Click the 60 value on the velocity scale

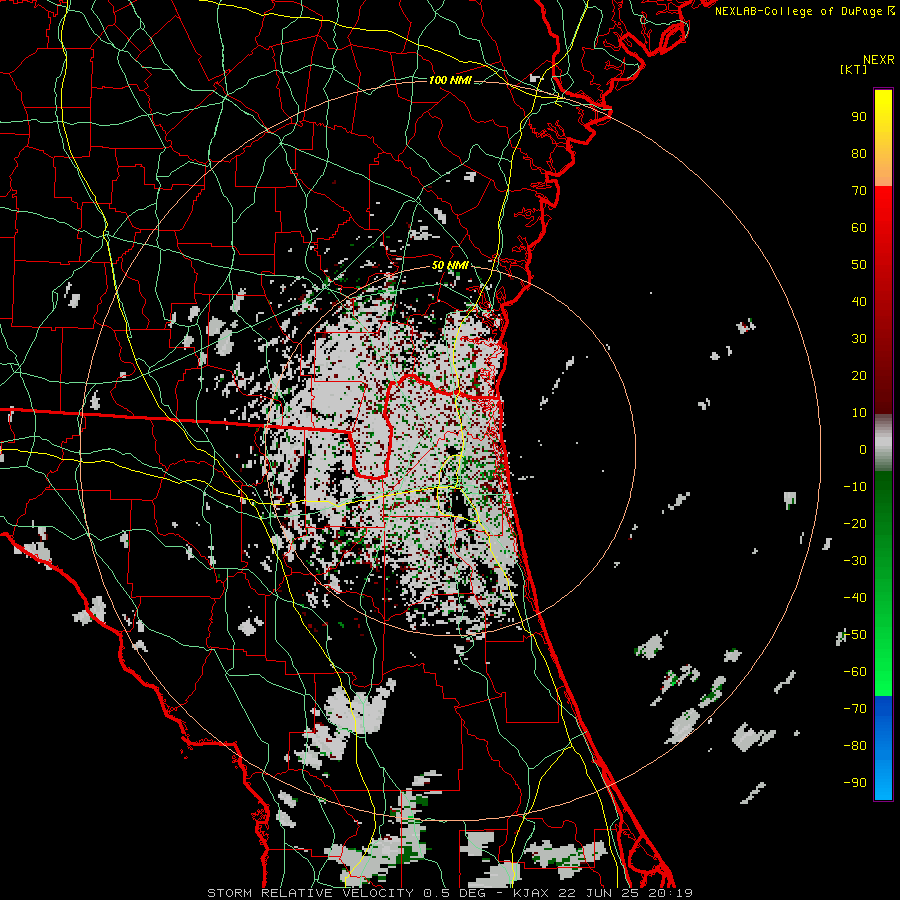pyautogui.click(x=859, y=227)
